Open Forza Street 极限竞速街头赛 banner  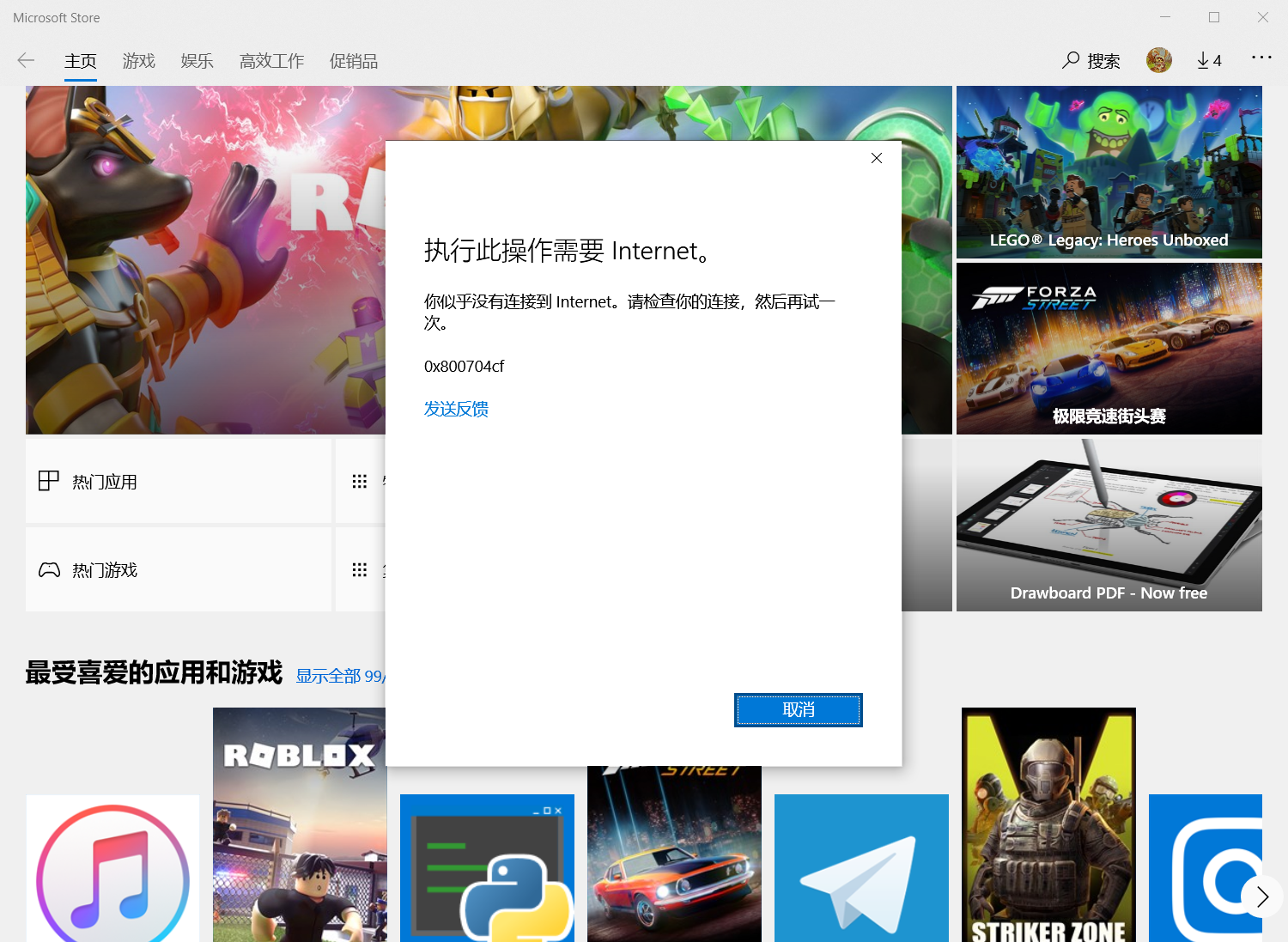tap(1109, 349)
